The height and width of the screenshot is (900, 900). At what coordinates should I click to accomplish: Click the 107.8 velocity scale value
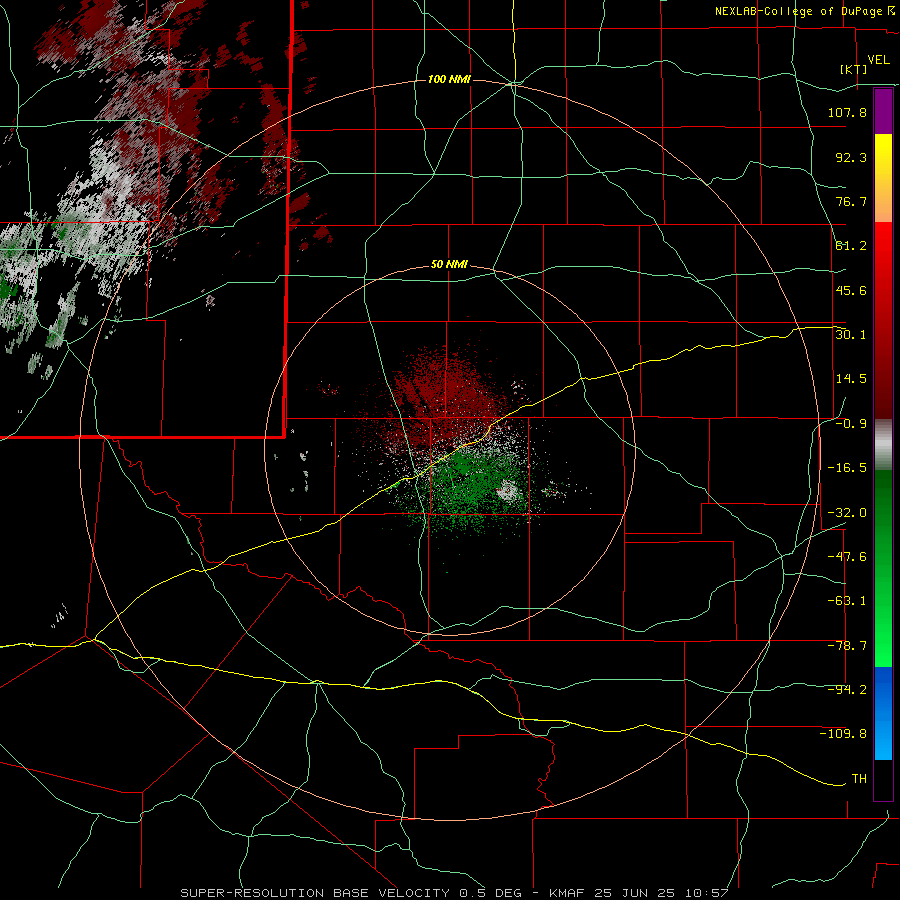847,112
